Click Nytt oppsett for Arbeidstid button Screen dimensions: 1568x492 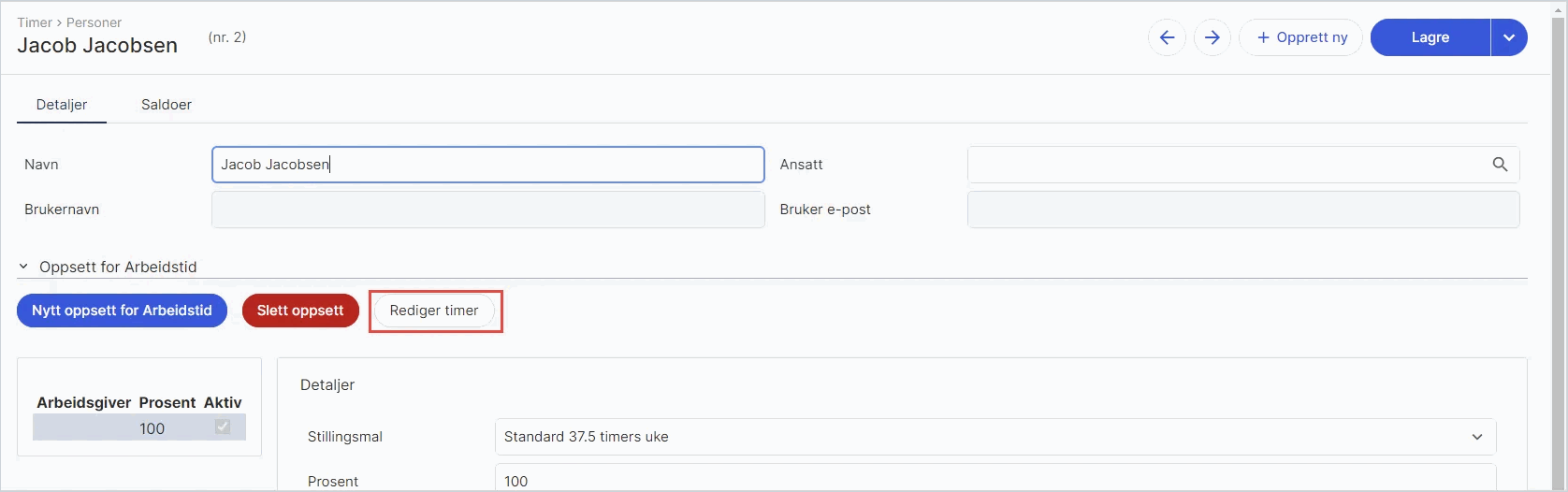click(x=122, y=311)
